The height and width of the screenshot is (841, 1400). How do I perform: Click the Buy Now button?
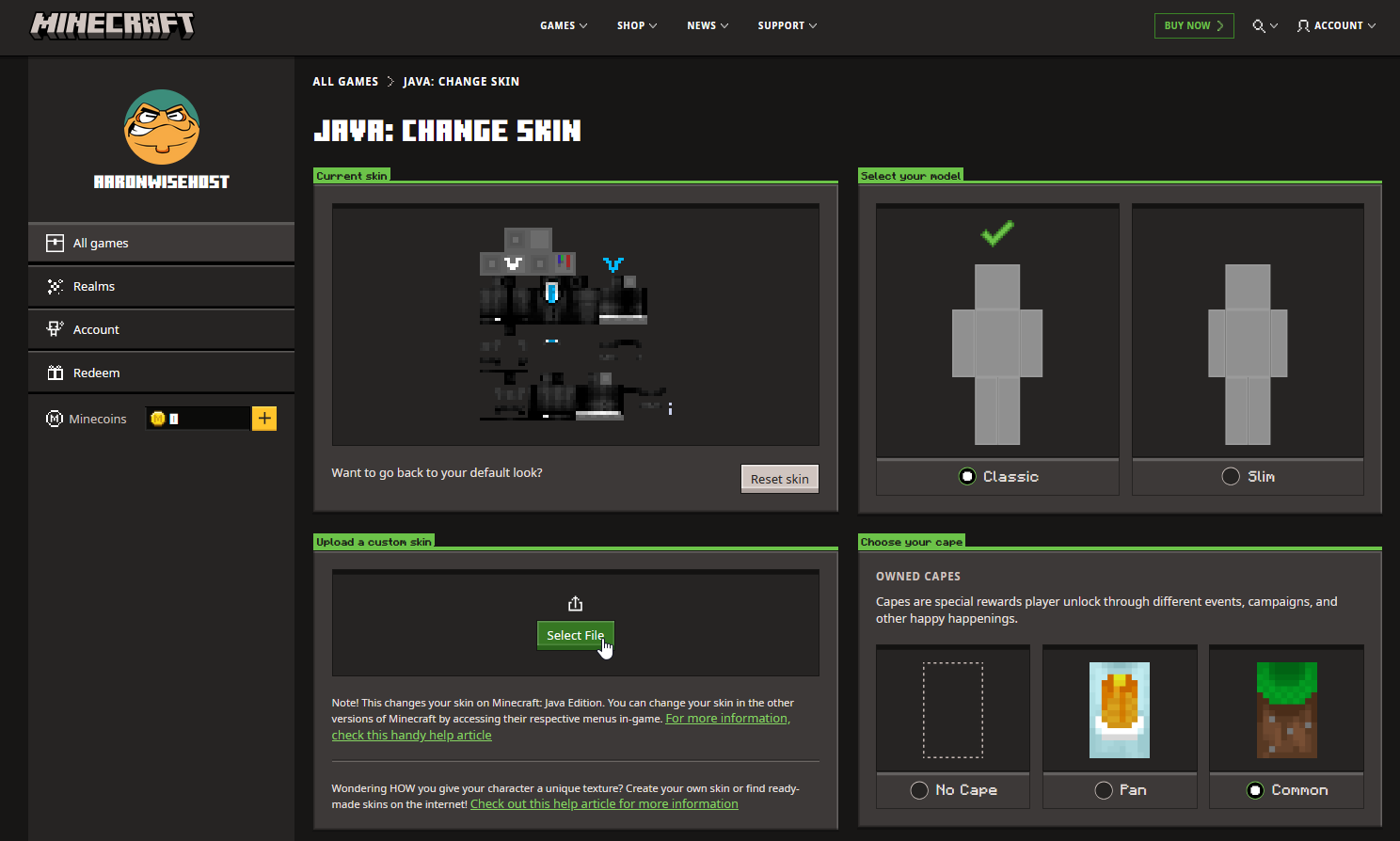tap(1194, 25)
